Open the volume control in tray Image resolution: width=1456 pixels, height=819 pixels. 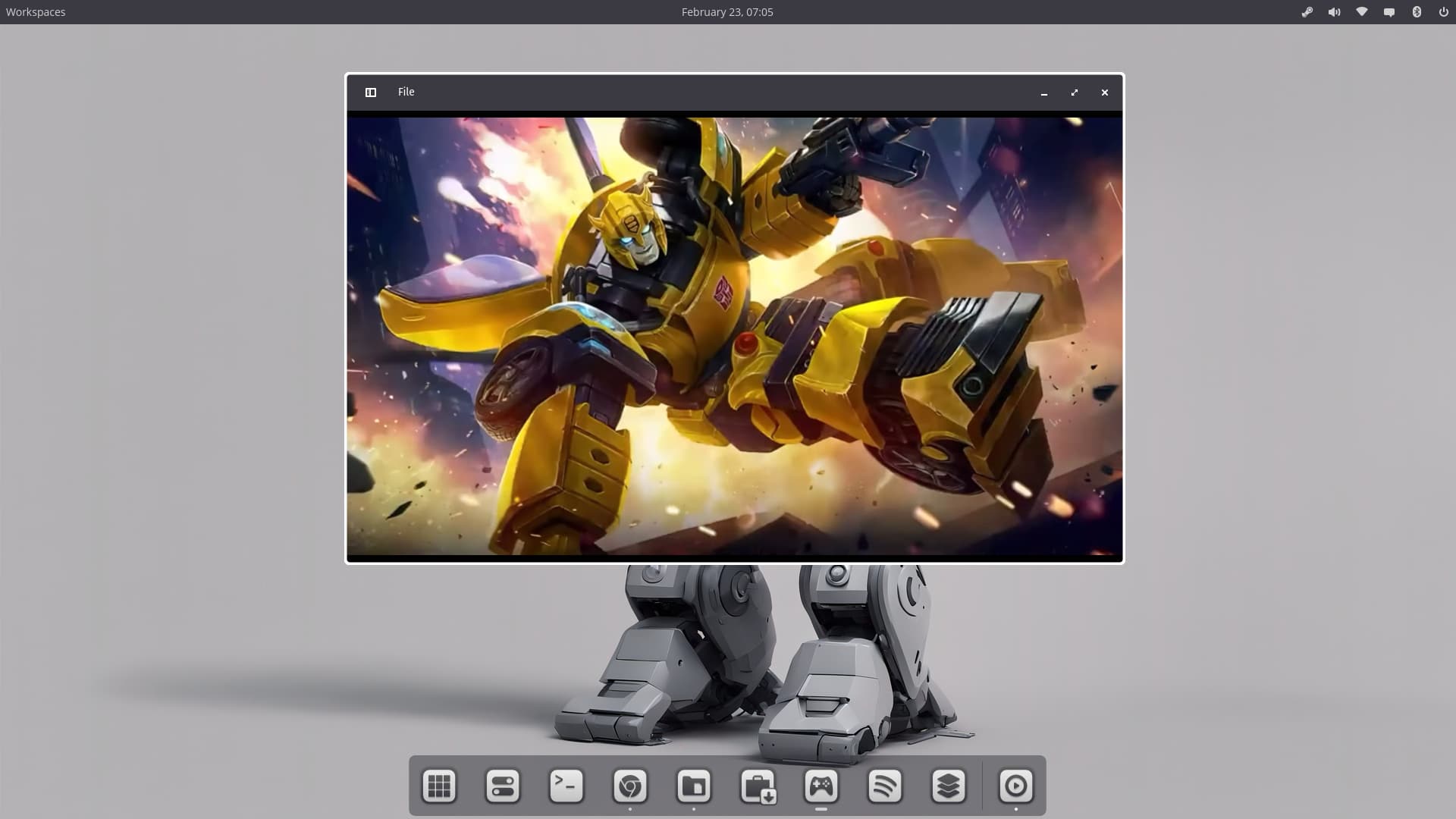(1335, 12)
